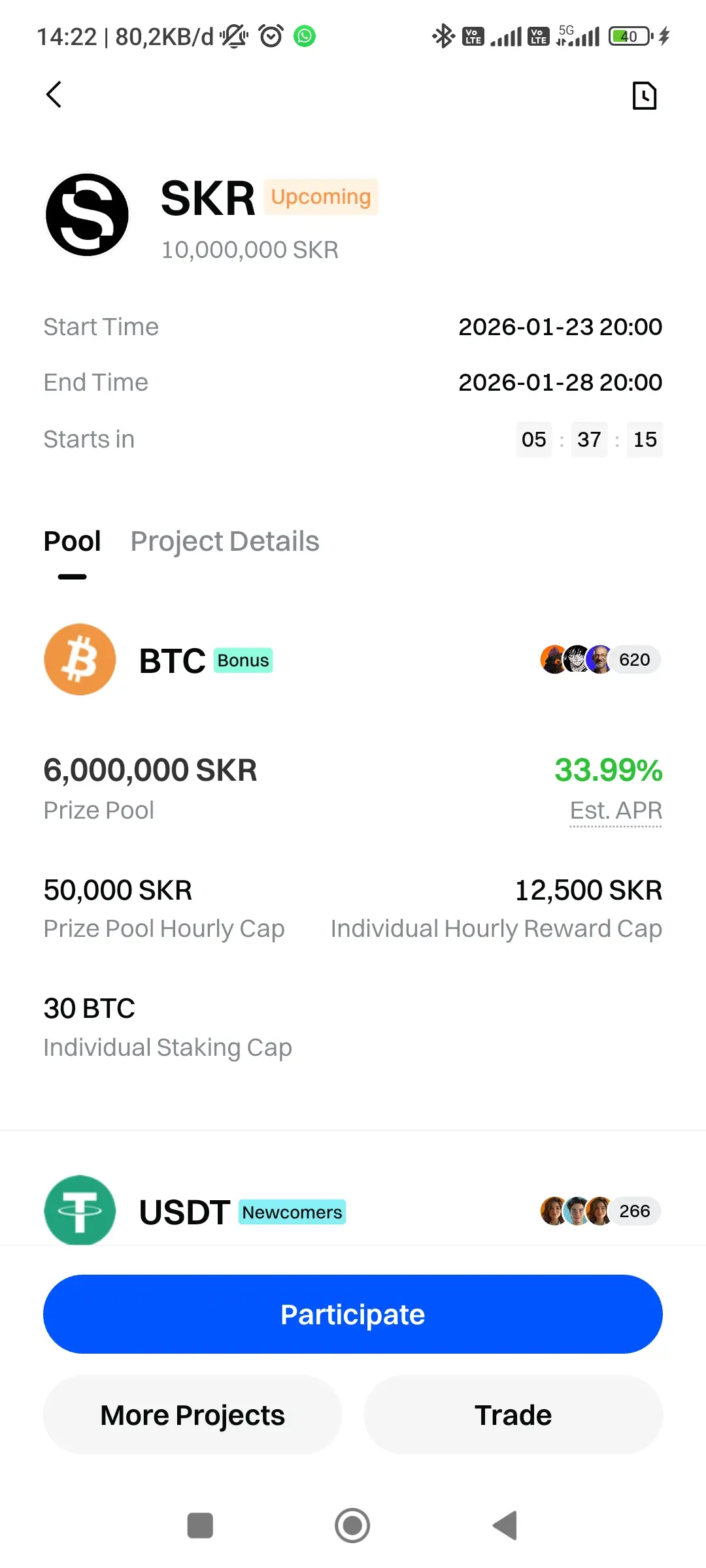
Task: Tap the Bitcoin pool icon
Action: click(x=80, y=659)
